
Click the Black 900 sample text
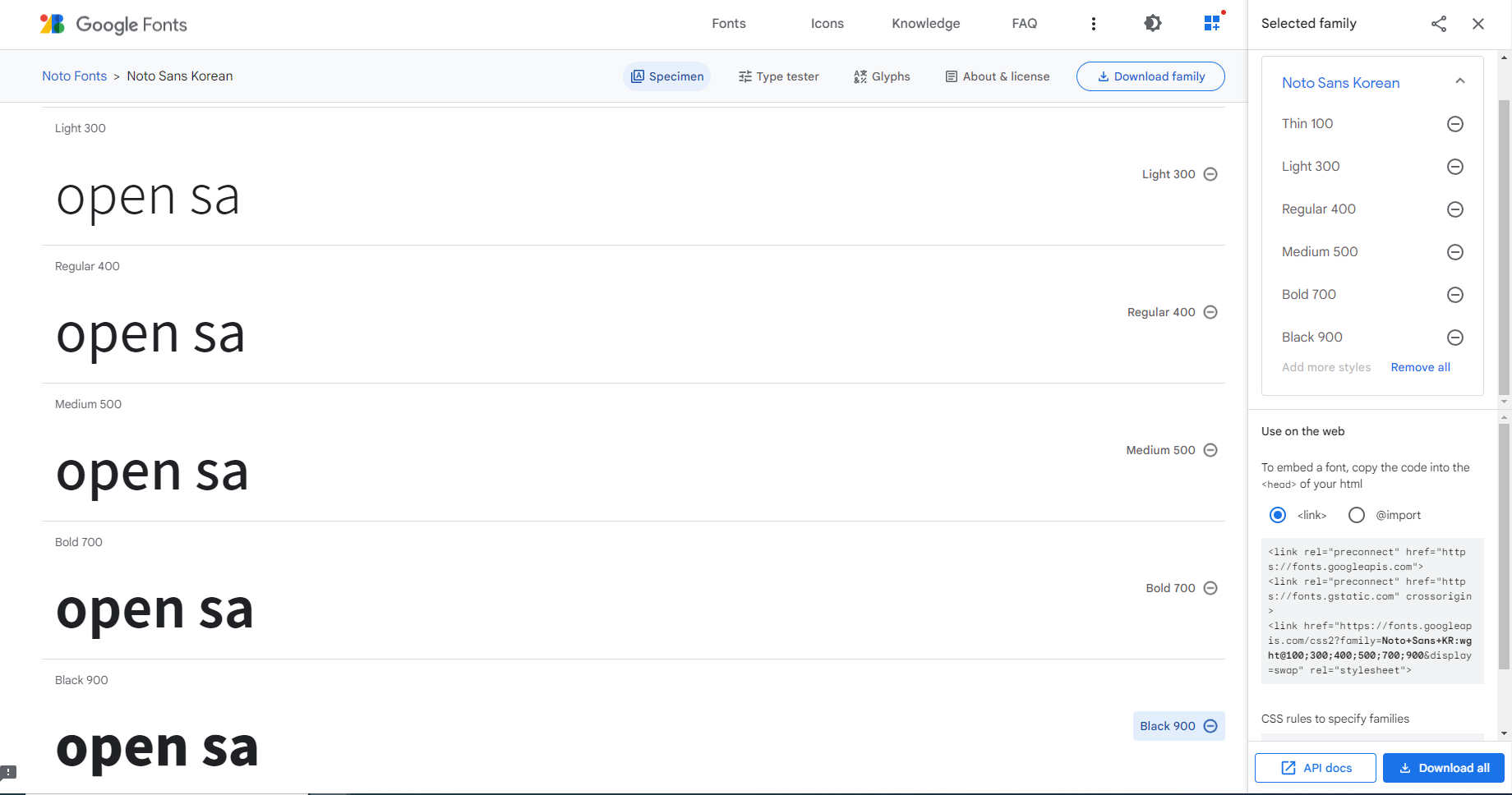[x=157, y=748]
